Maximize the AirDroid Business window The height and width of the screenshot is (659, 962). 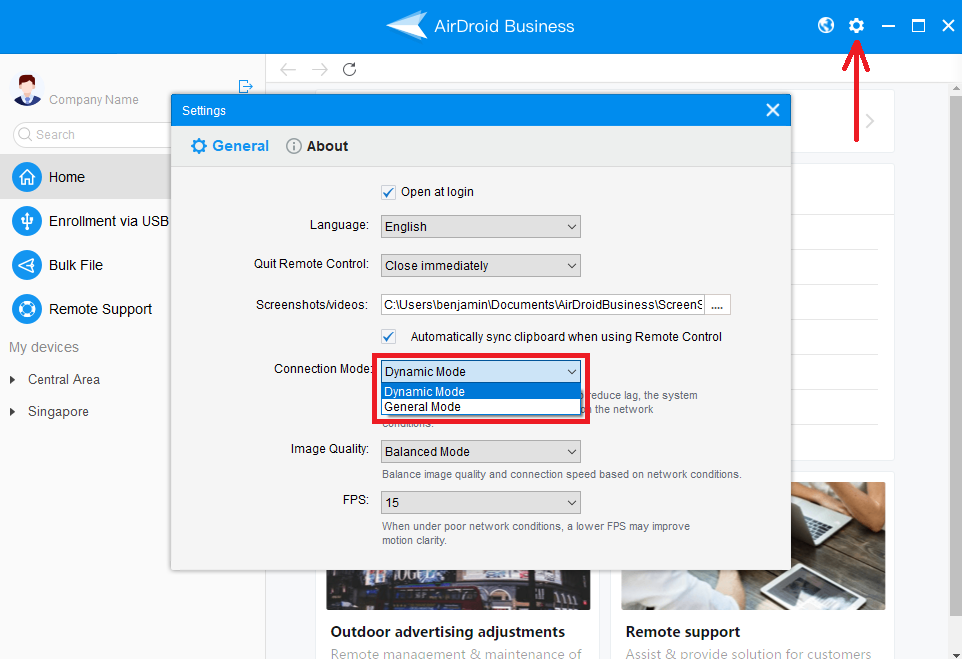pyautogui.click(x=918, y=26)
